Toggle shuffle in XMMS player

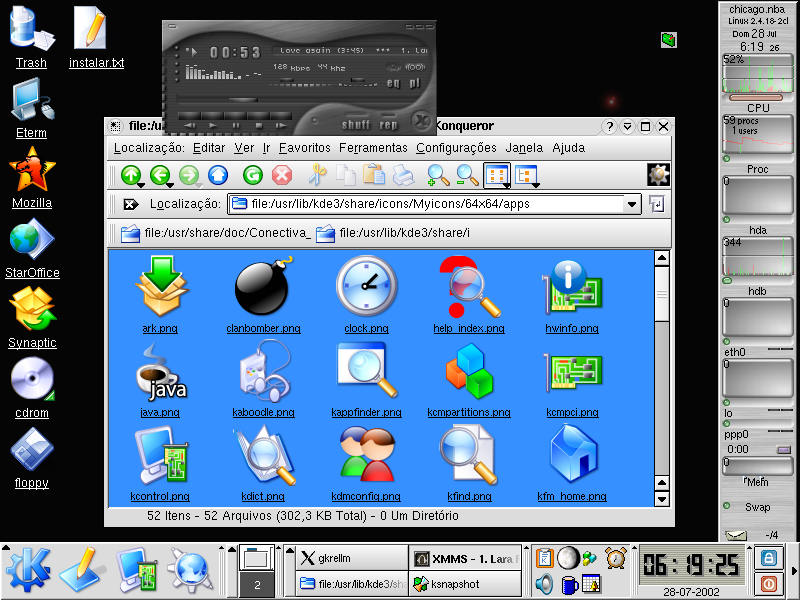(x=356, y=124)
